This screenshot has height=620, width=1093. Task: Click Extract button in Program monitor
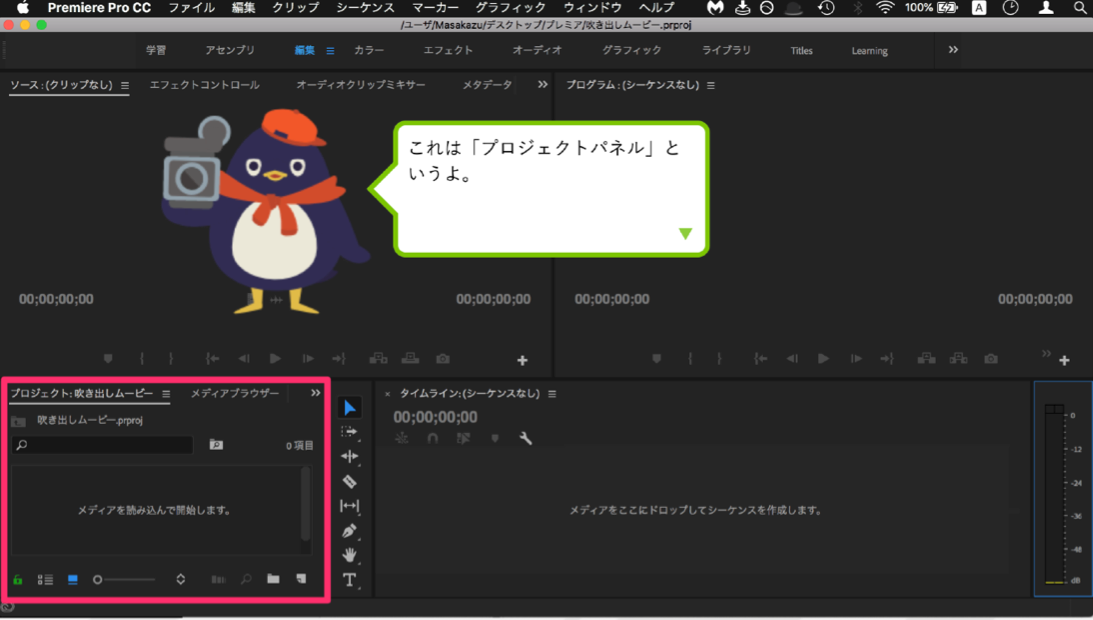click(x=958, y=359)
